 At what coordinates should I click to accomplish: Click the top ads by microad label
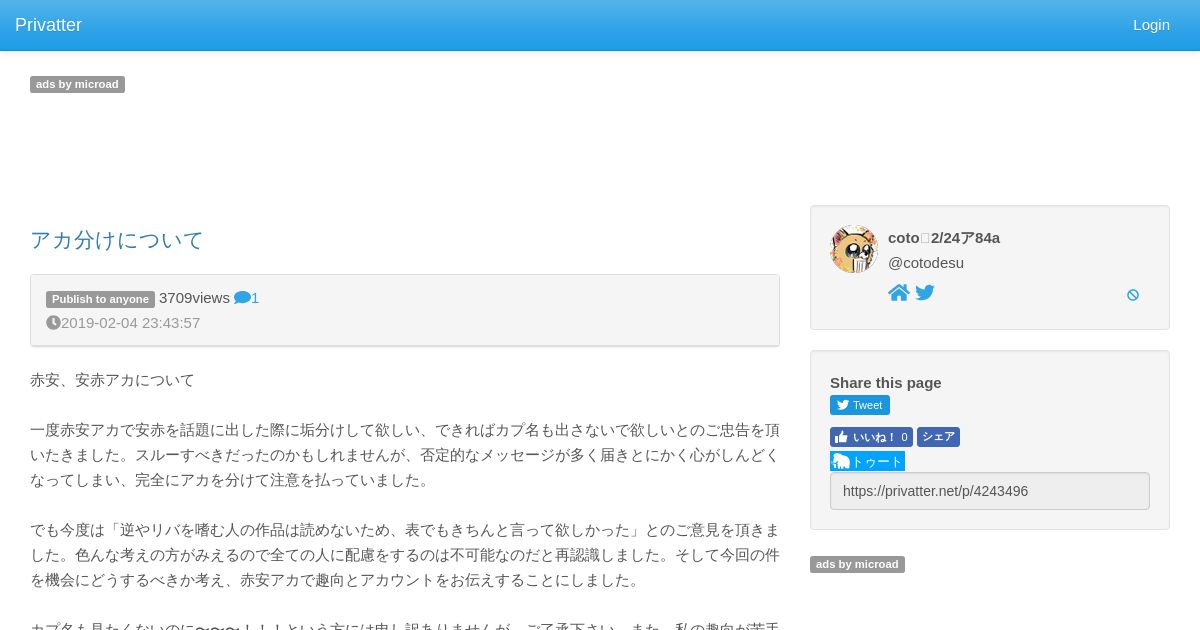click(x=77, y=84)
